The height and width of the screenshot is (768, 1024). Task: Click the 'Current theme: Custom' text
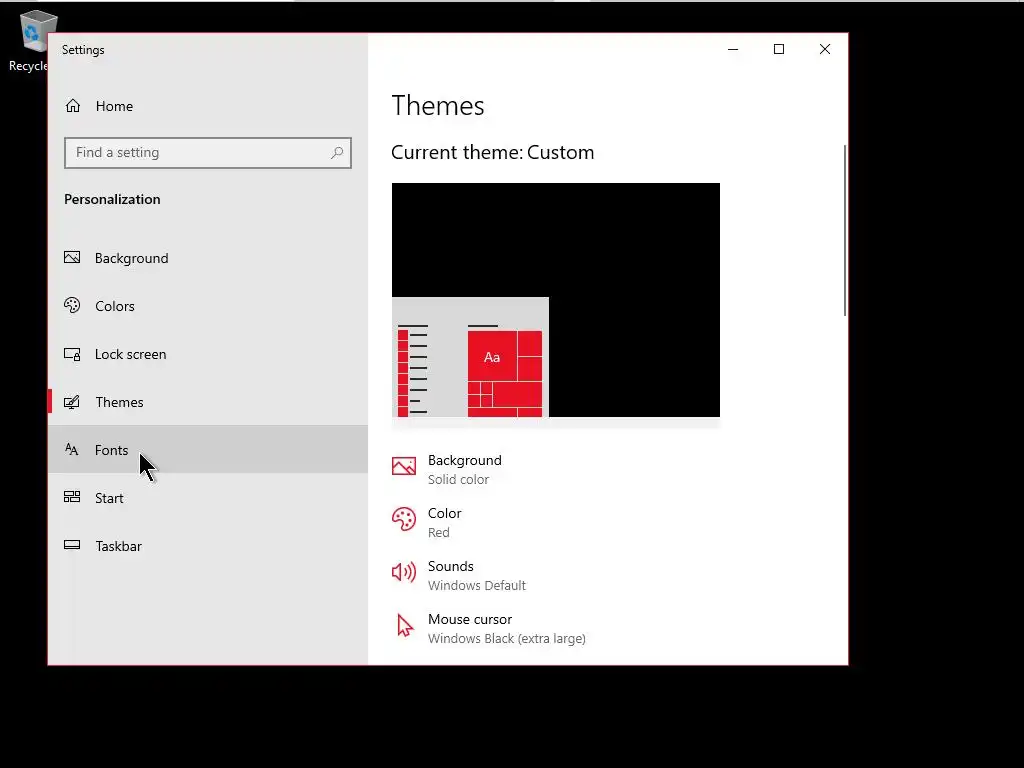tap(492, 152)
